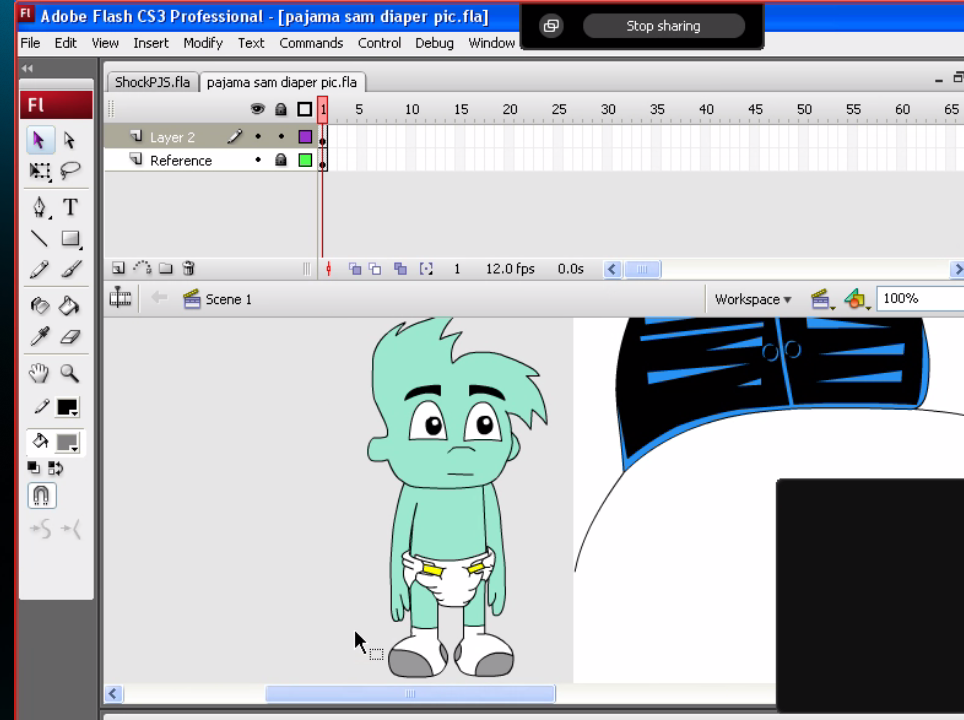Screen dimensions: 964x720
Task: Click the Swap Colors button
Action: pyautogui.click(x=55, y=469)
